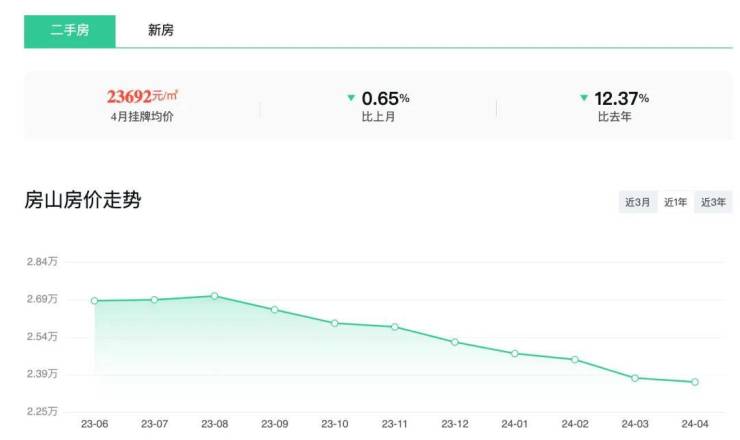Click the green down arrow beside 12.37%

click(x=584, y=98)
